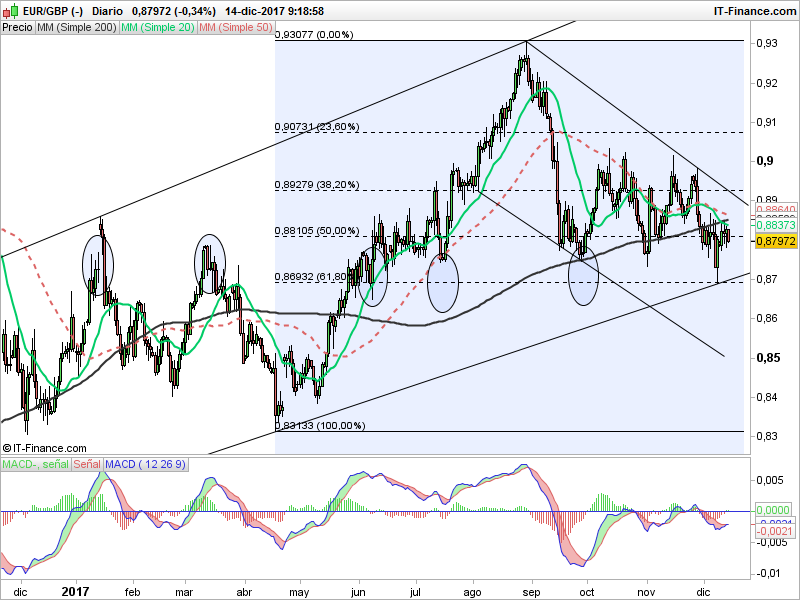
Task: Click the red 0,88640 moving average tag
Action: 776,209
